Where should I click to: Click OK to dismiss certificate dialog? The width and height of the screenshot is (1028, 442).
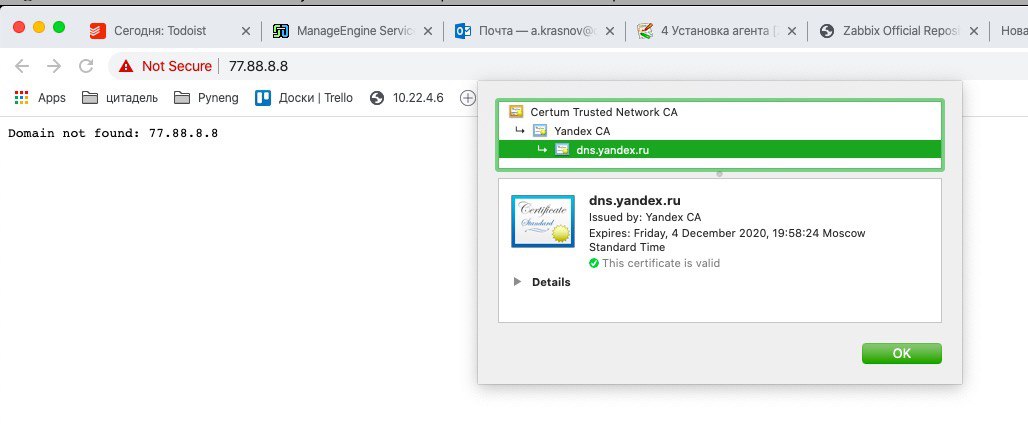tap(901, 353)
